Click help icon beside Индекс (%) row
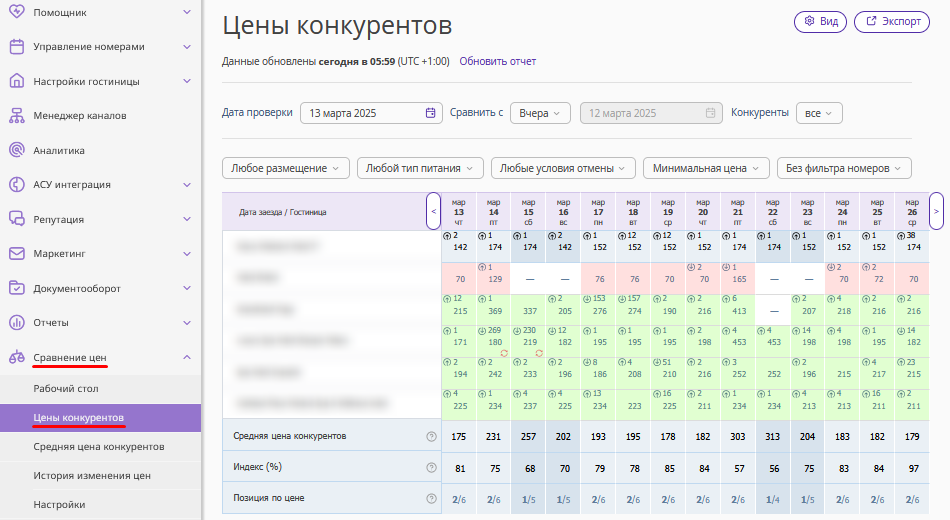The width and height of the screenshot is (950, 520). pyautogui.click(x=431, y=467)
